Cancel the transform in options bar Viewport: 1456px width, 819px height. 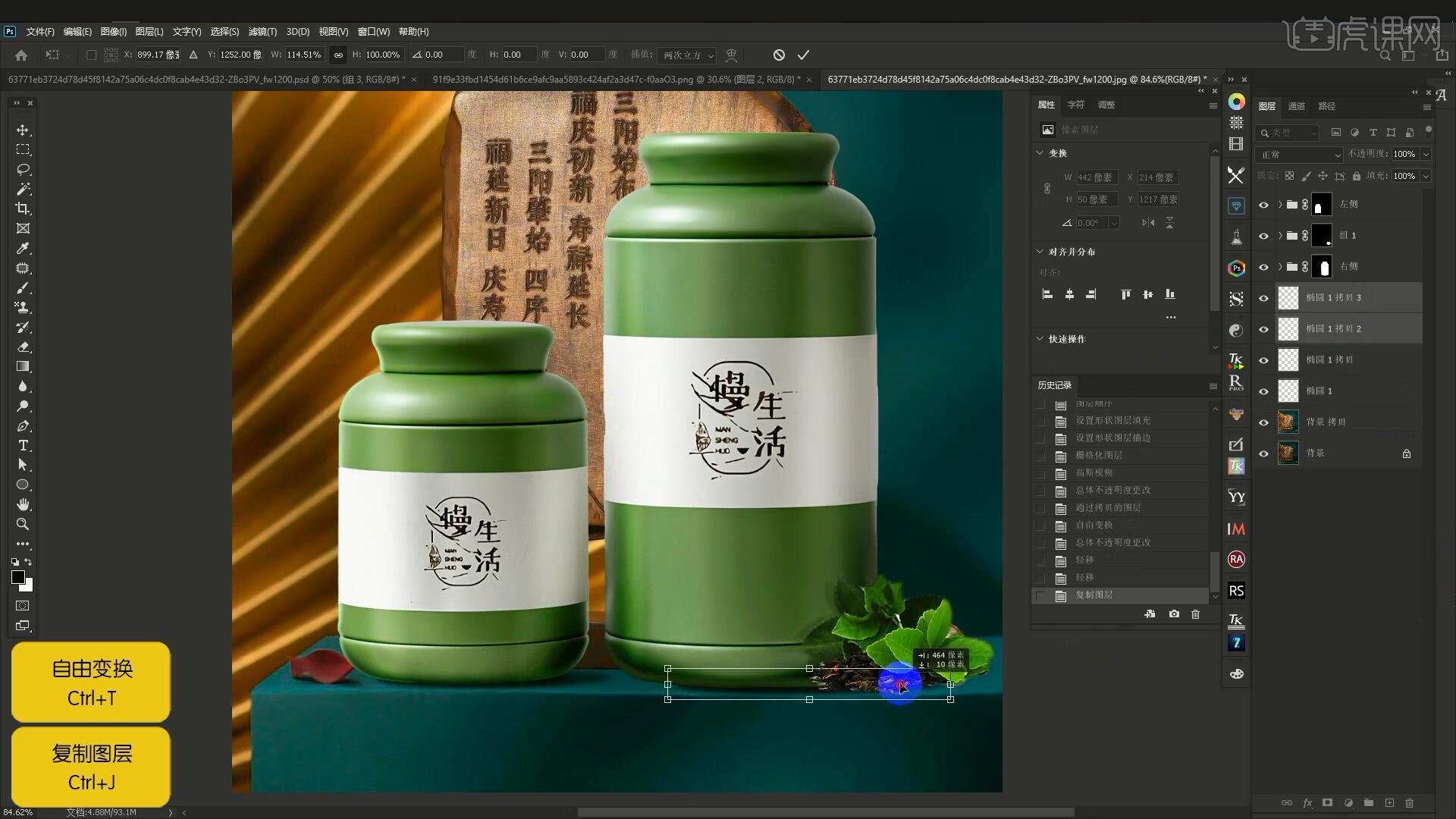coord(779,55)
